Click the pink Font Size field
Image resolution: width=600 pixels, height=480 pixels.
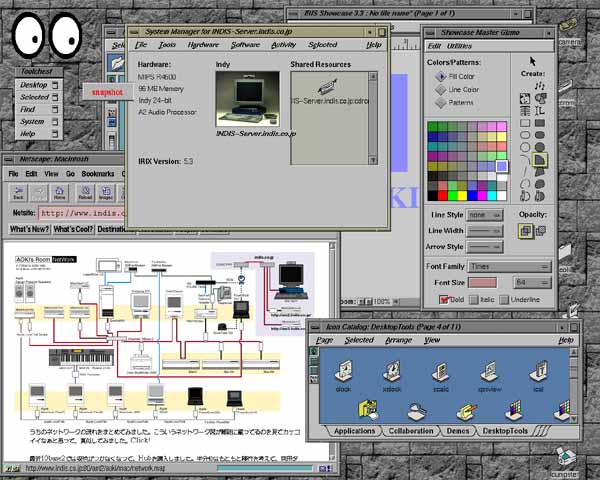pos(482,282)
